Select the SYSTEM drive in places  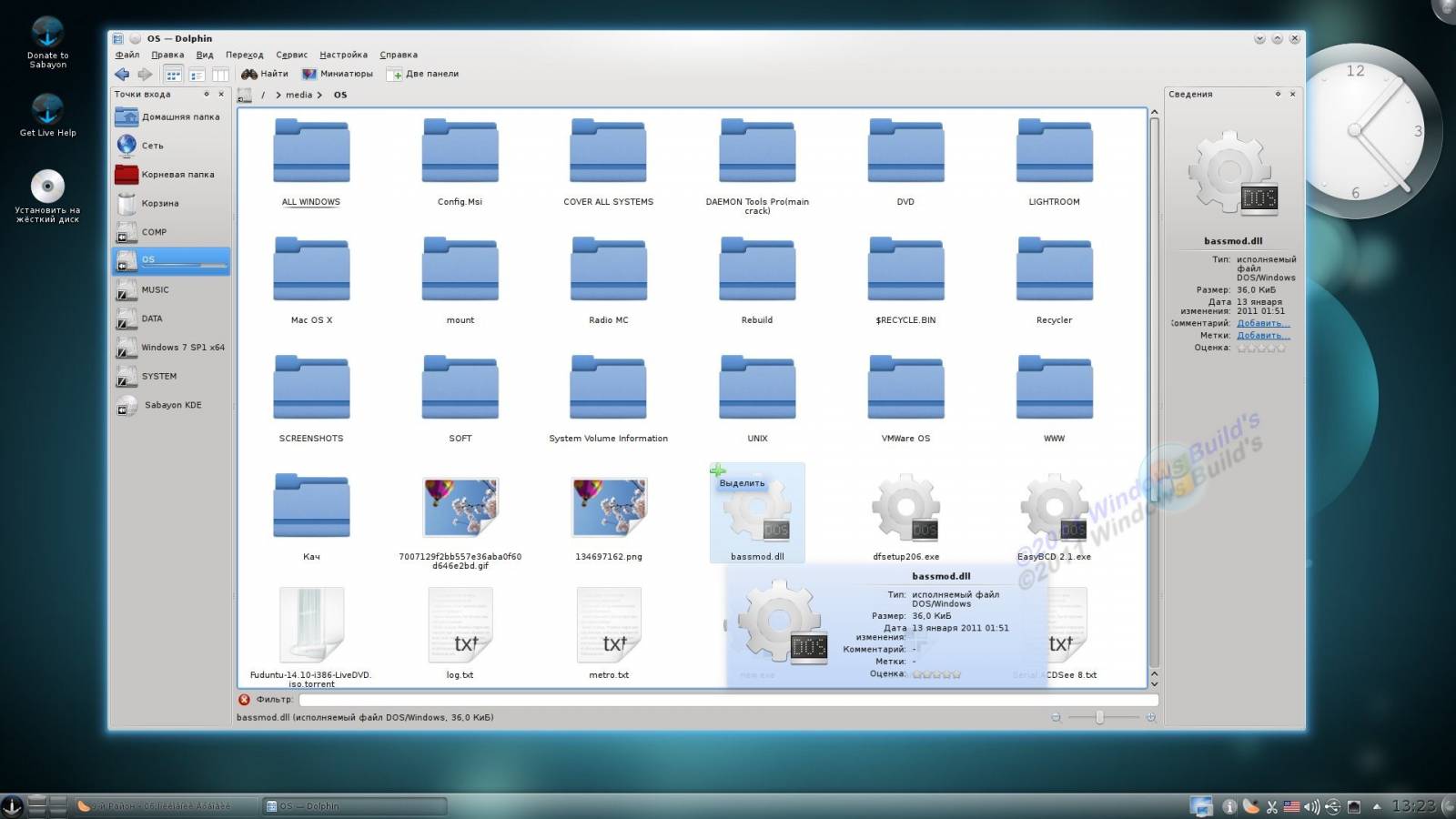[171, 376]
